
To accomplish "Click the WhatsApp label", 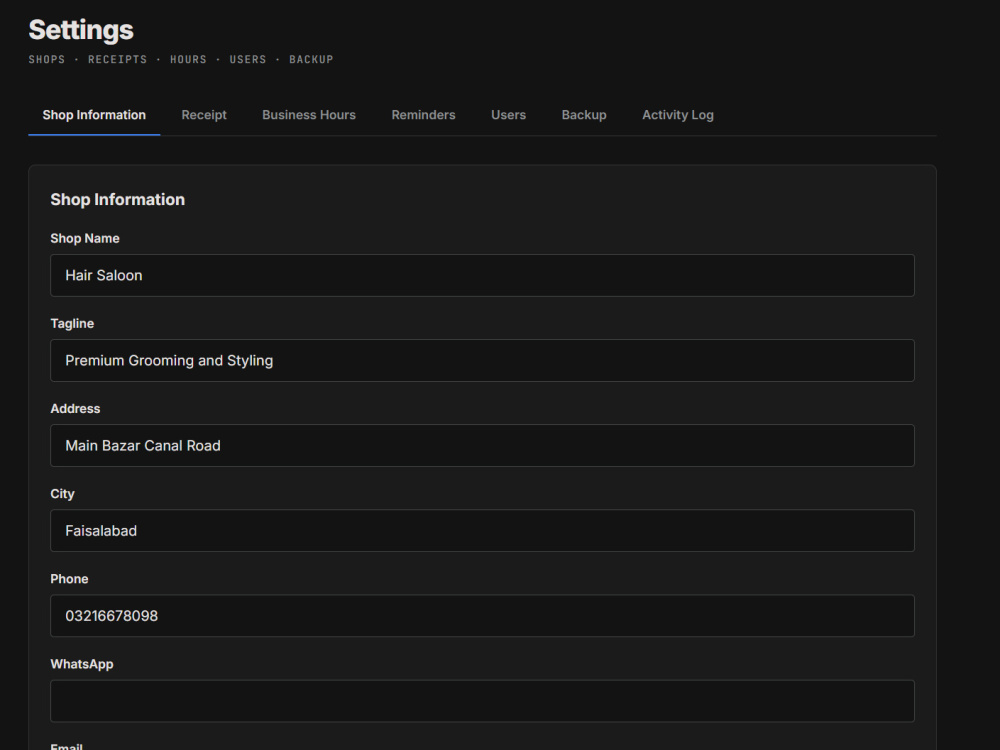I will tap(82, 665).
